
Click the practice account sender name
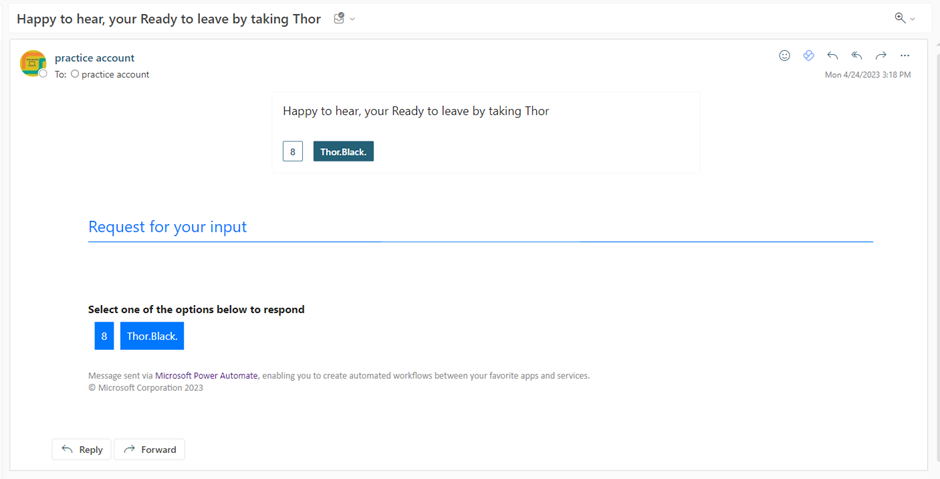pos(94,58)
